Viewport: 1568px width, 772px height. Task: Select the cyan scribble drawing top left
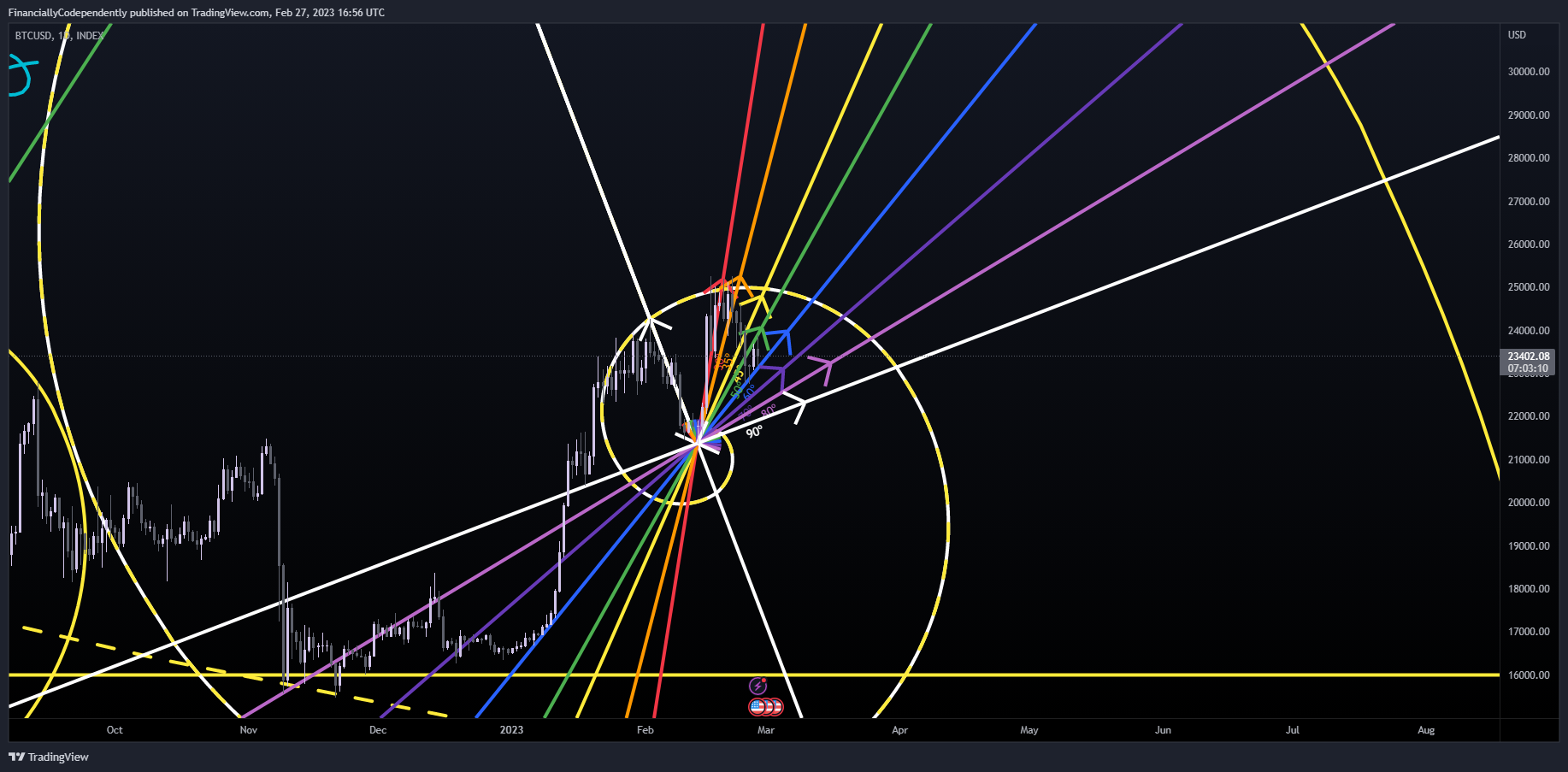click(22, 74)
